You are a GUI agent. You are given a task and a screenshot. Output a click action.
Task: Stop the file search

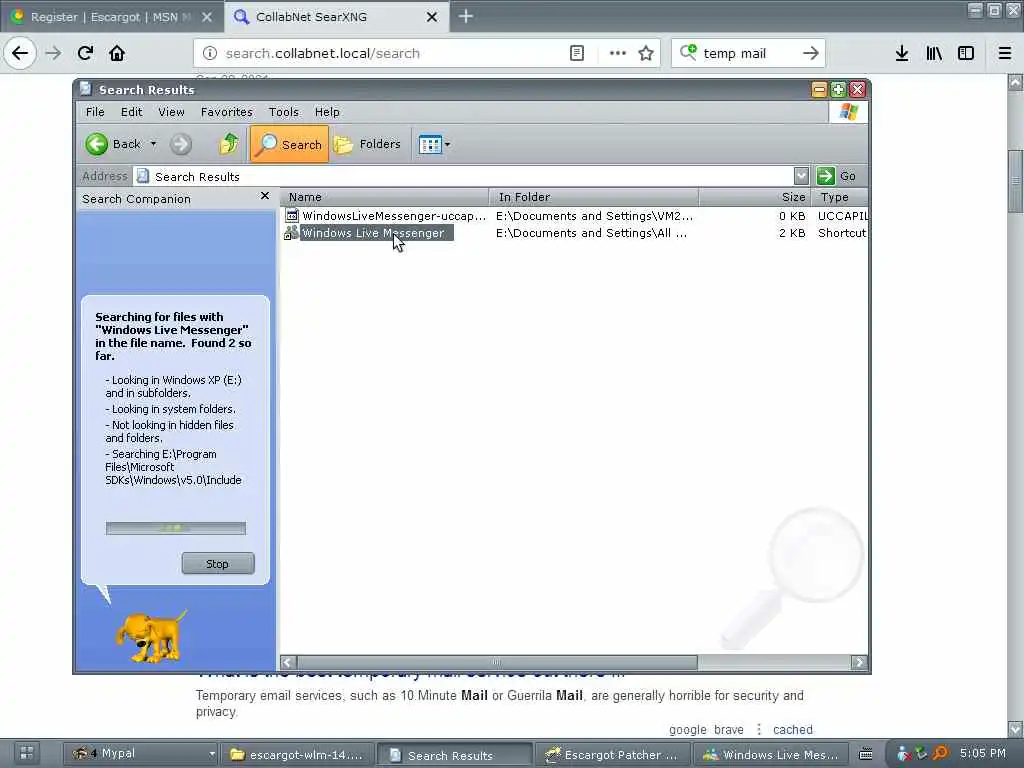point(217,564)
